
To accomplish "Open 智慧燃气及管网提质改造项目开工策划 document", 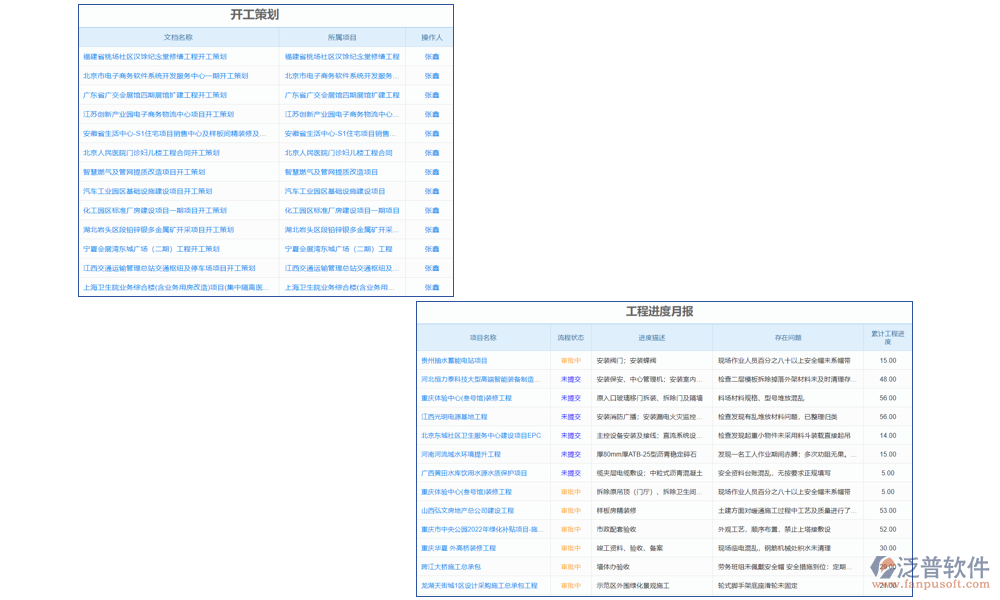I will tap(144, 172).
